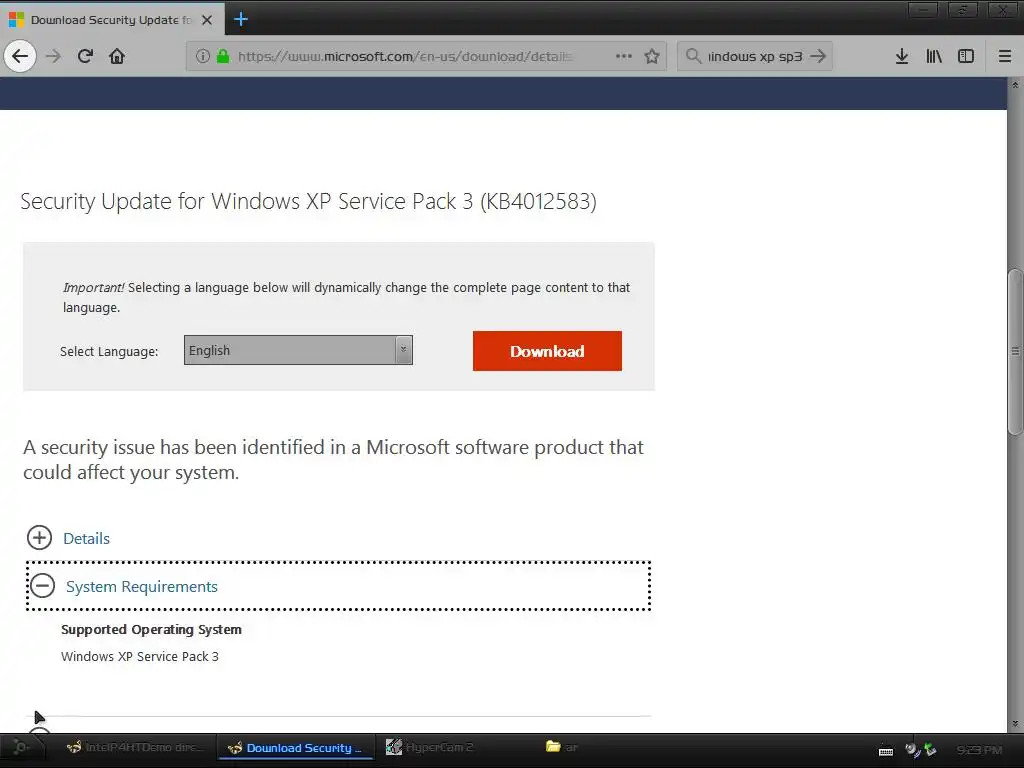Click the Details plus circle icon
The height and width of the screenshot is (768, 1024).
39,537
